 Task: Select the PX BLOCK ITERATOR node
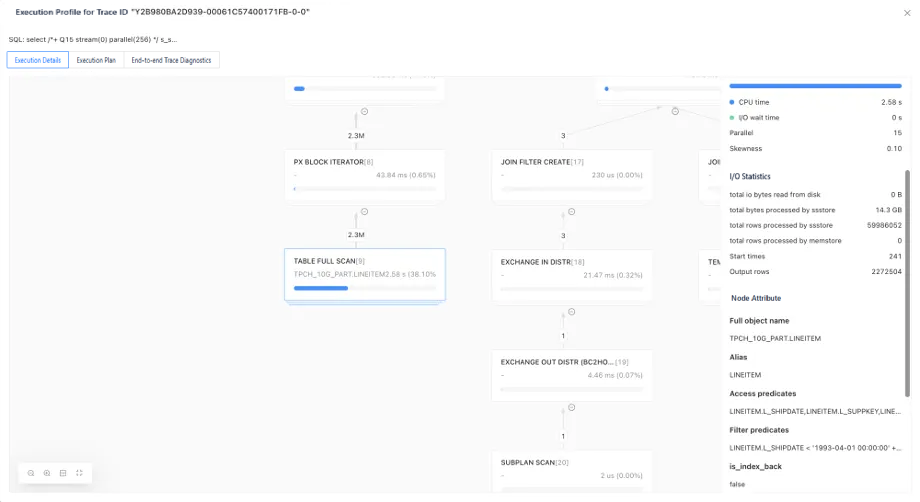(364, 175)
